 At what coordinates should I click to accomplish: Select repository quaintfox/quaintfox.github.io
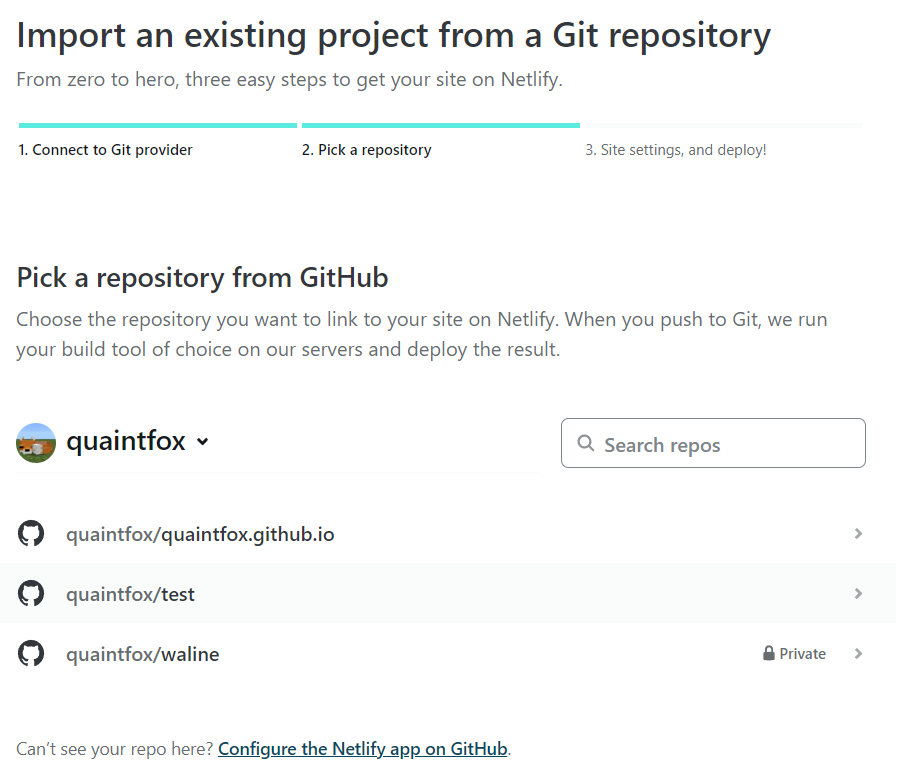200,534
